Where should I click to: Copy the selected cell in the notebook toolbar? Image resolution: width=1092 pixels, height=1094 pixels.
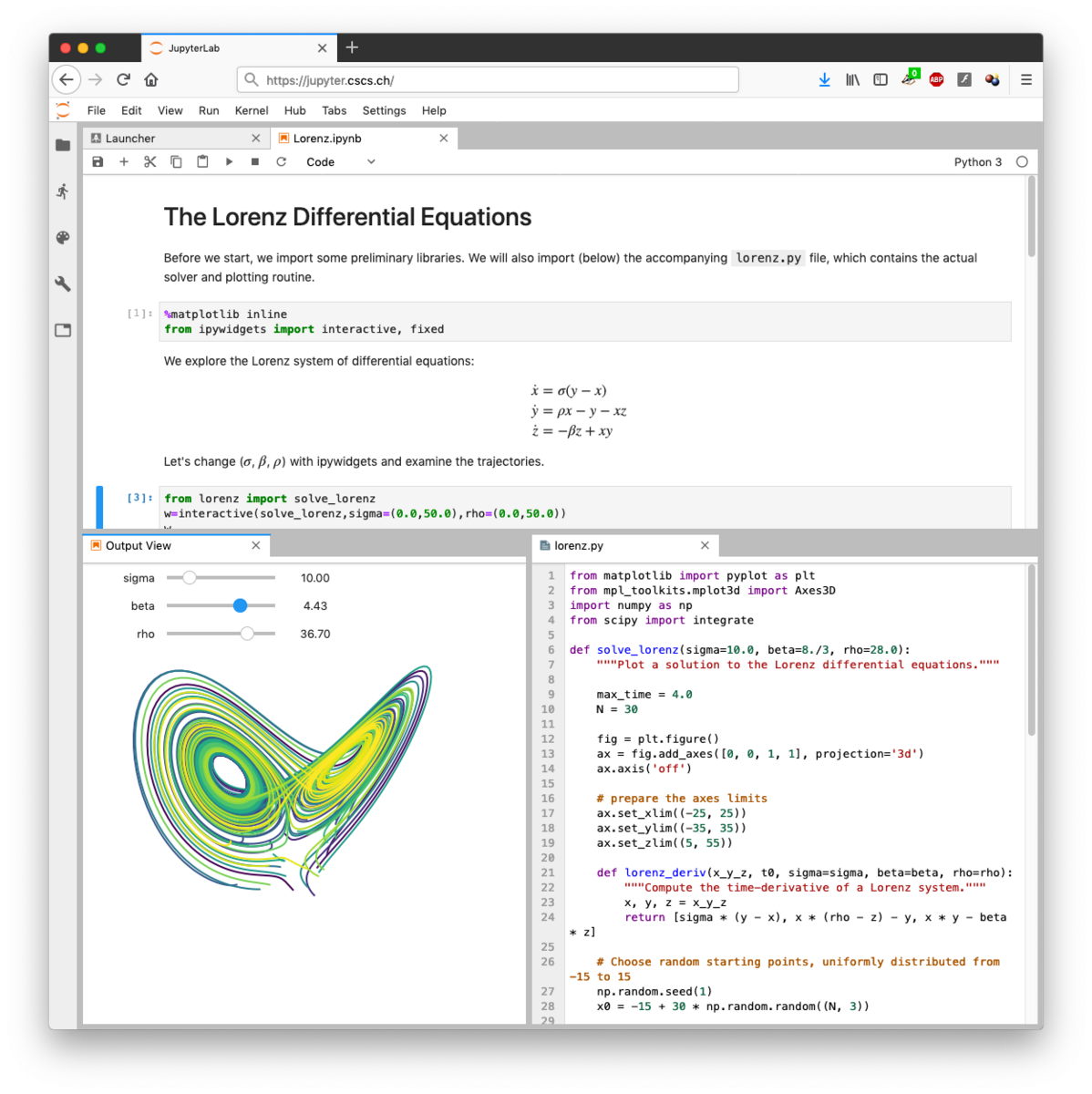tap(176, 161)
